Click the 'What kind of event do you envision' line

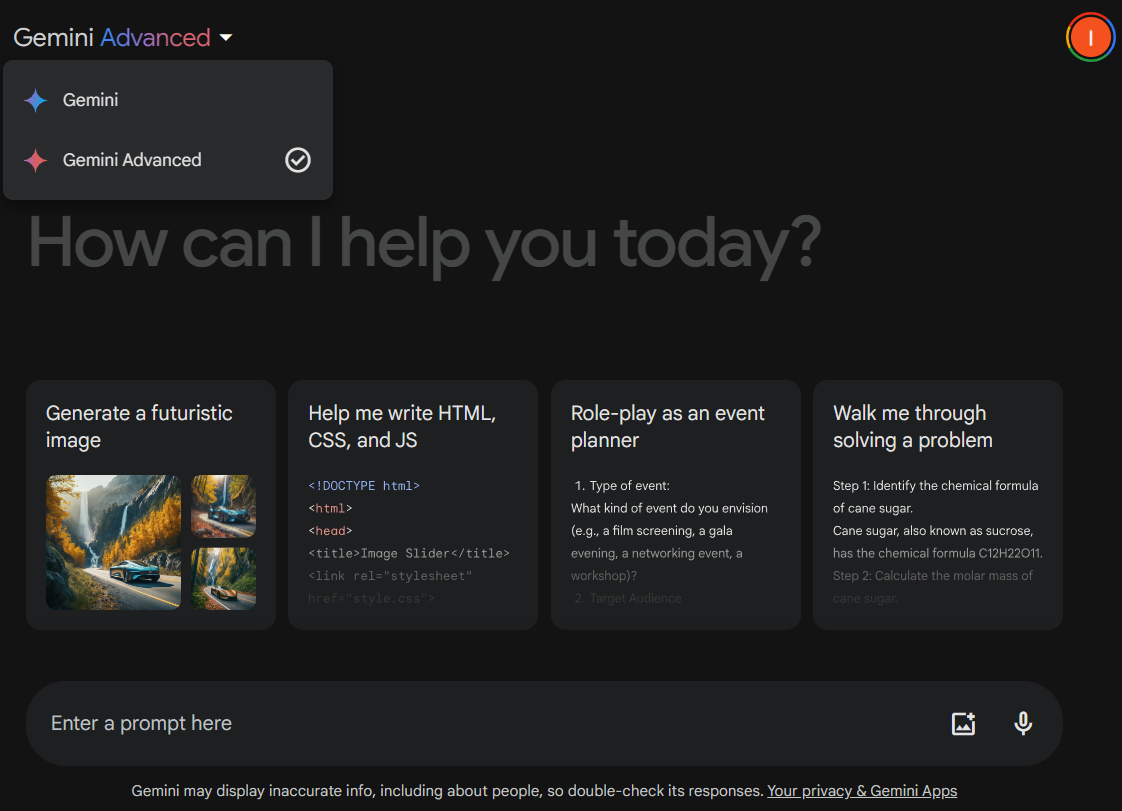coord(669,508)
